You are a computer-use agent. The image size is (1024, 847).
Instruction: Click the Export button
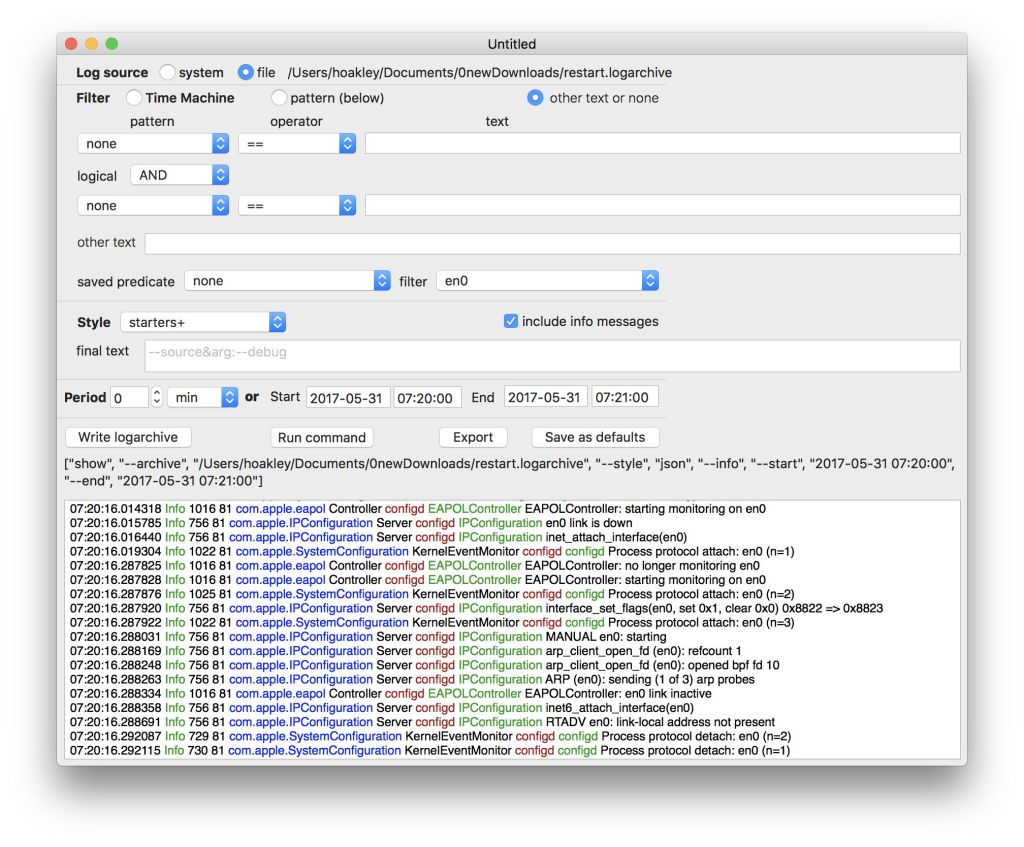(473, 437)
